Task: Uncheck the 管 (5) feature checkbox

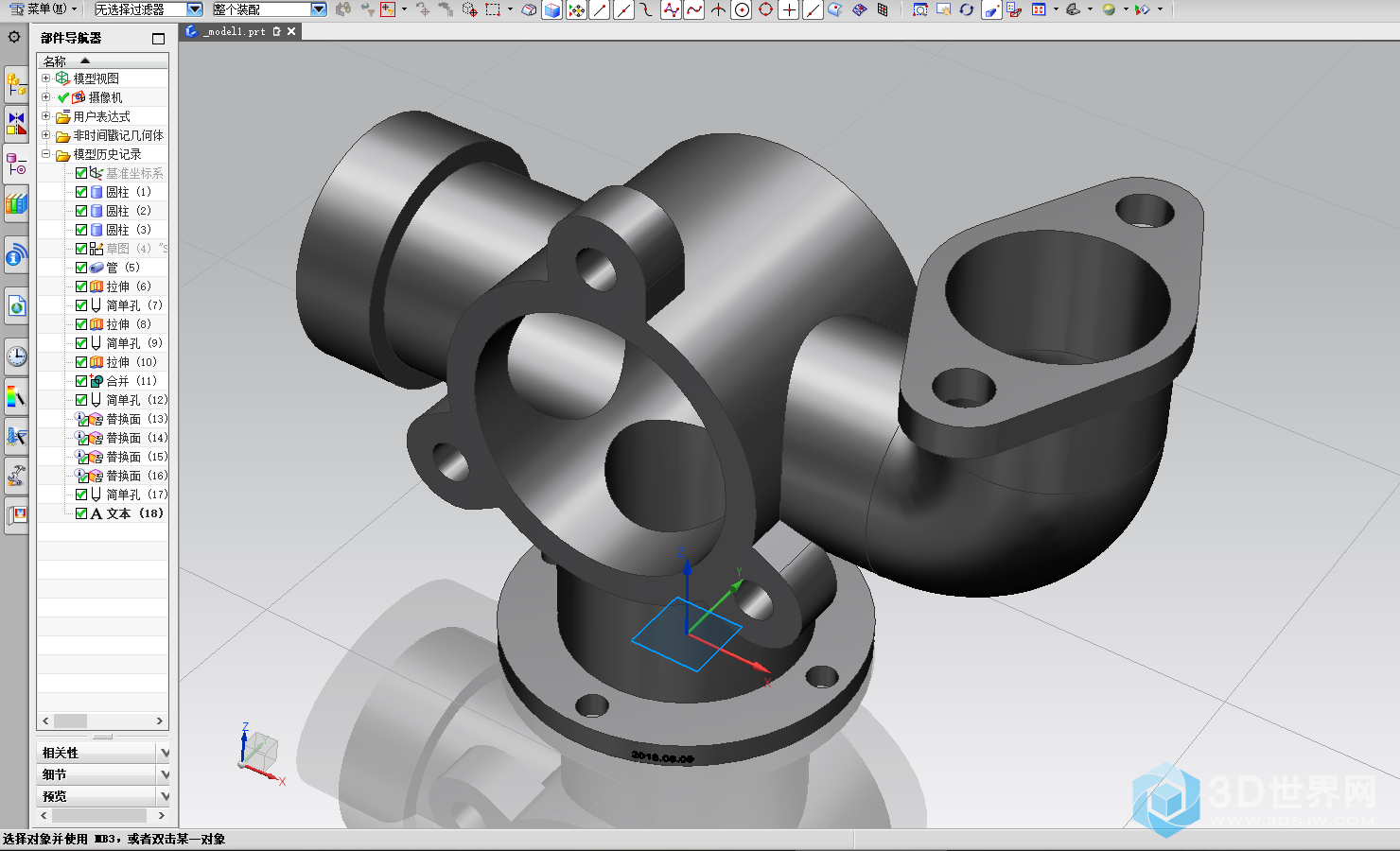Action: click(81, 268)
